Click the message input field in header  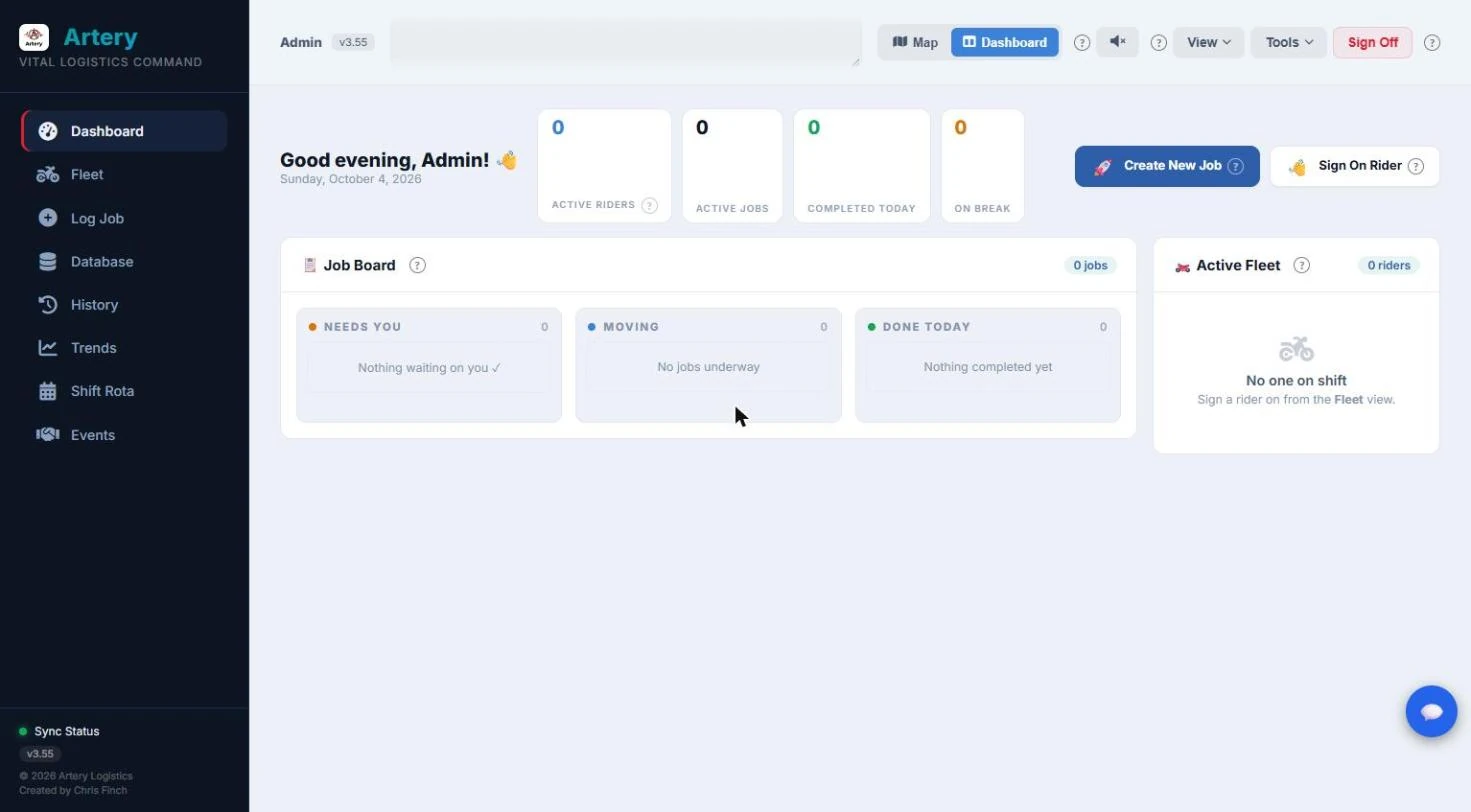point(626,43)
